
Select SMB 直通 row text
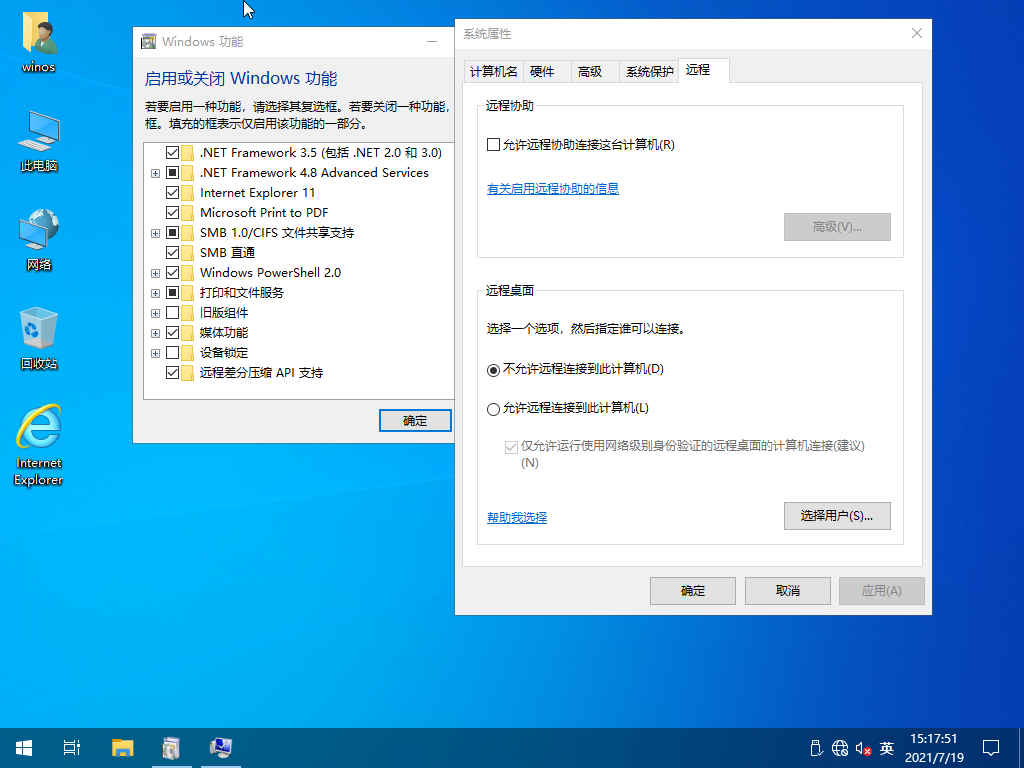pyautogui.click(x=227, y=253)
